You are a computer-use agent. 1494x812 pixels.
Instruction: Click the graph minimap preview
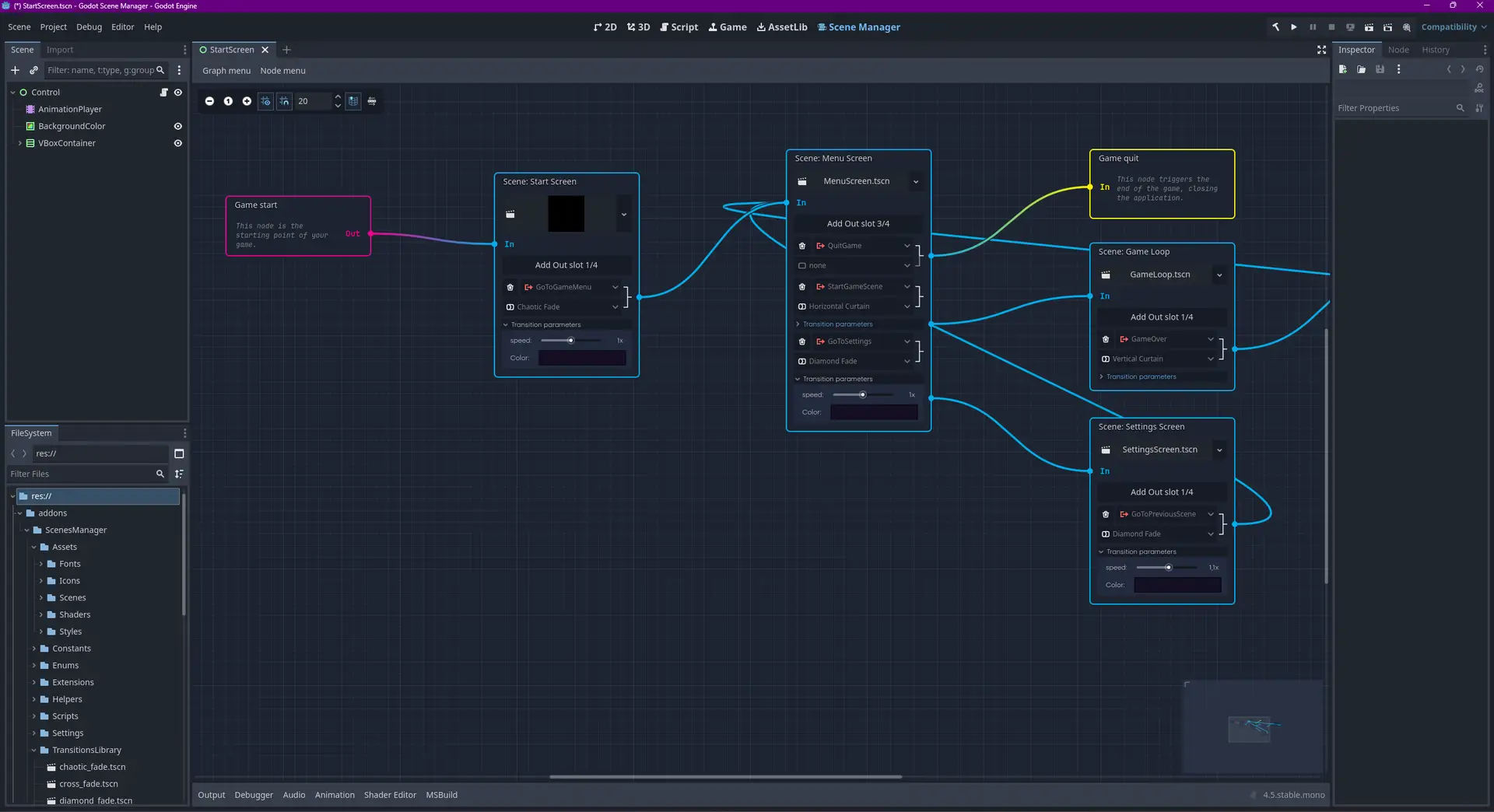(1253, 726)
